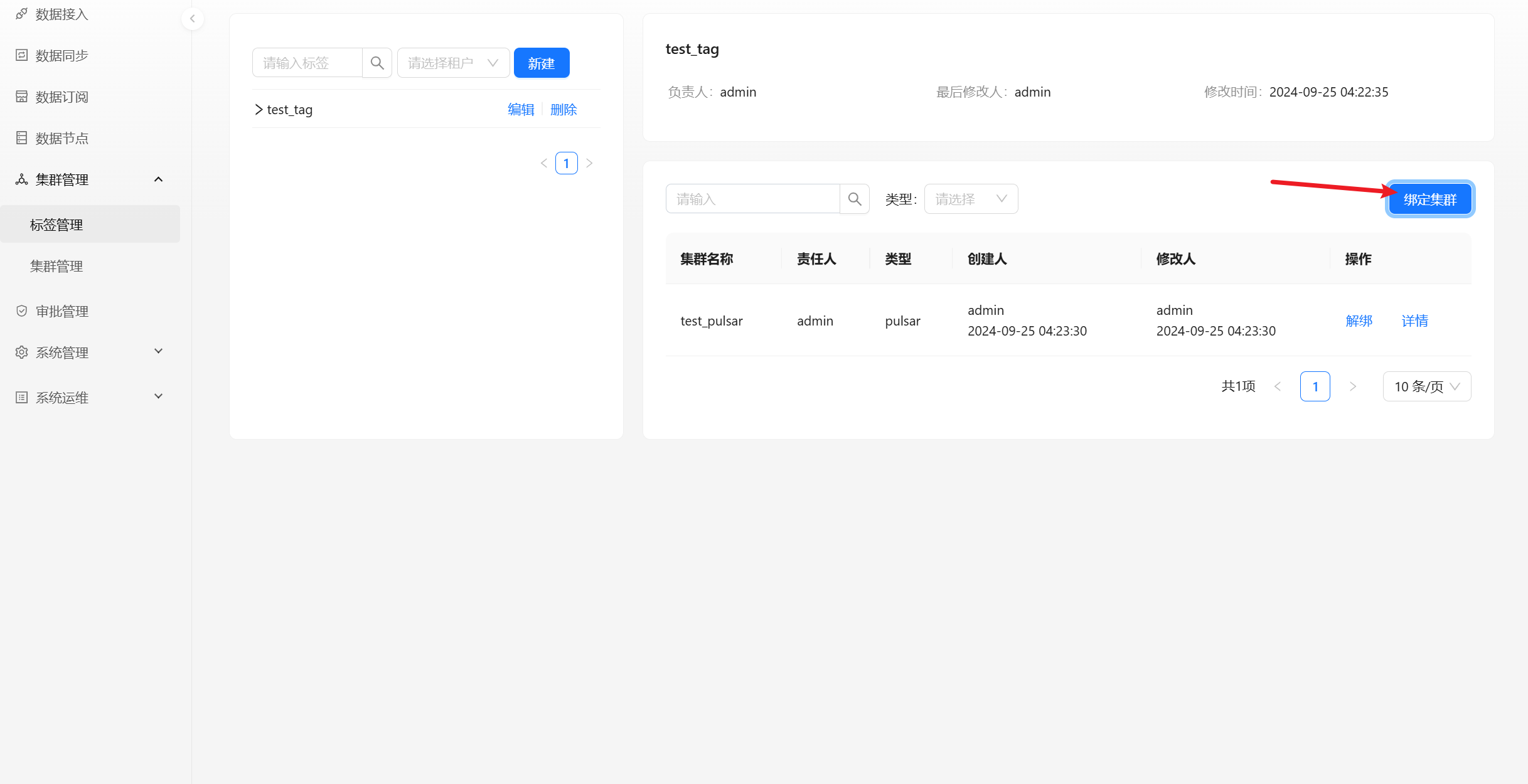This screenshot has width=1528, height=784.
Task: Click 解绑 link for test_pulsar
Action: 1359,321
